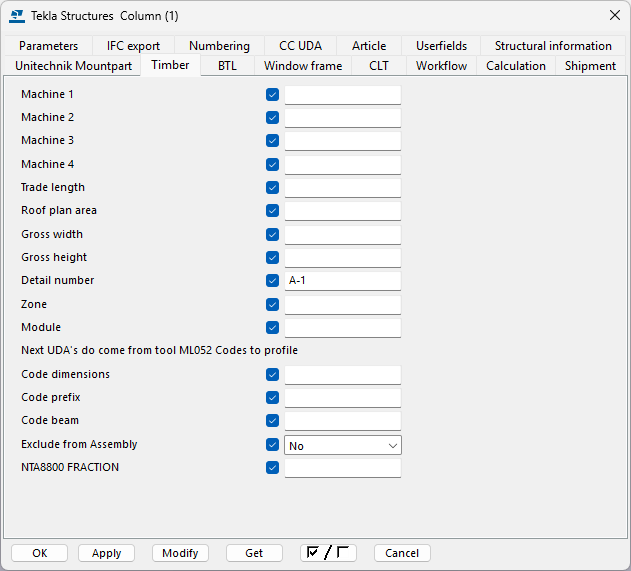Open the Structural information tab

553,46
